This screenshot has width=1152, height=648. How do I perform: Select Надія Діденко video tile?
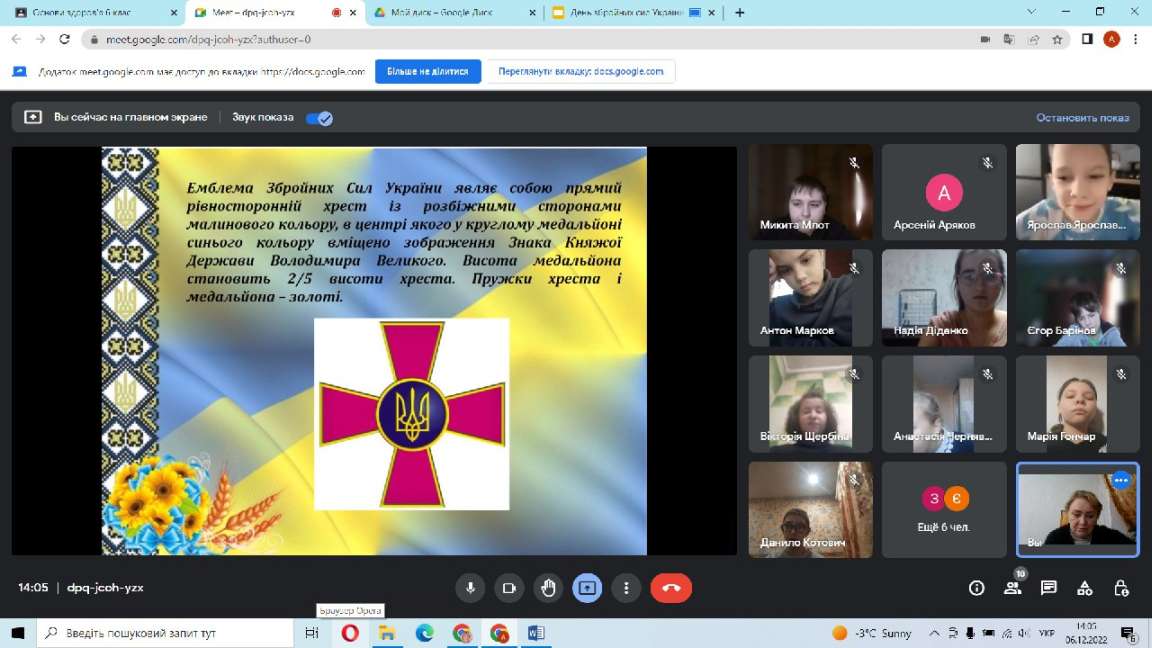(944, 298)
